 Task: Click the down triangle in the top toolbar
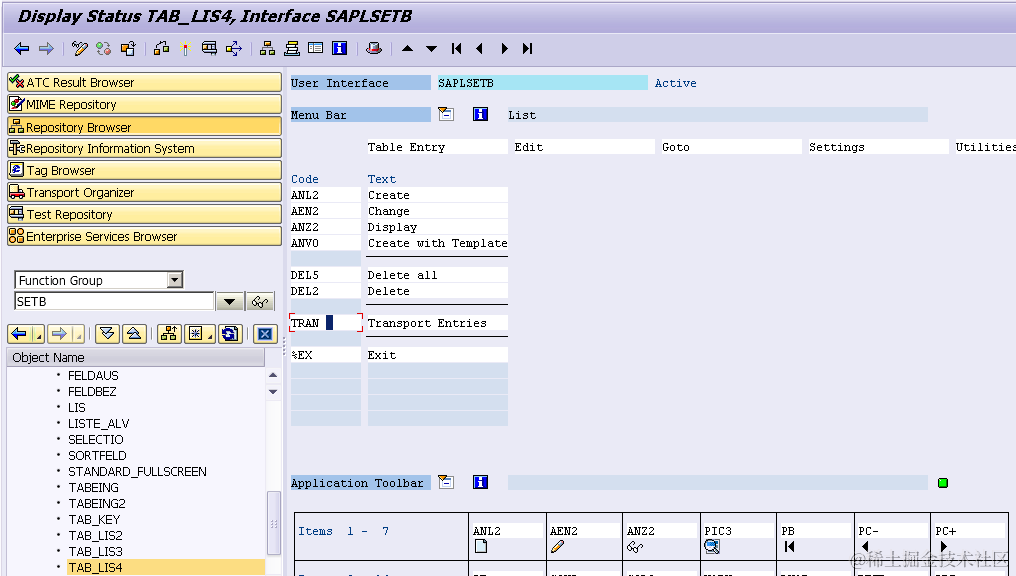432,49
